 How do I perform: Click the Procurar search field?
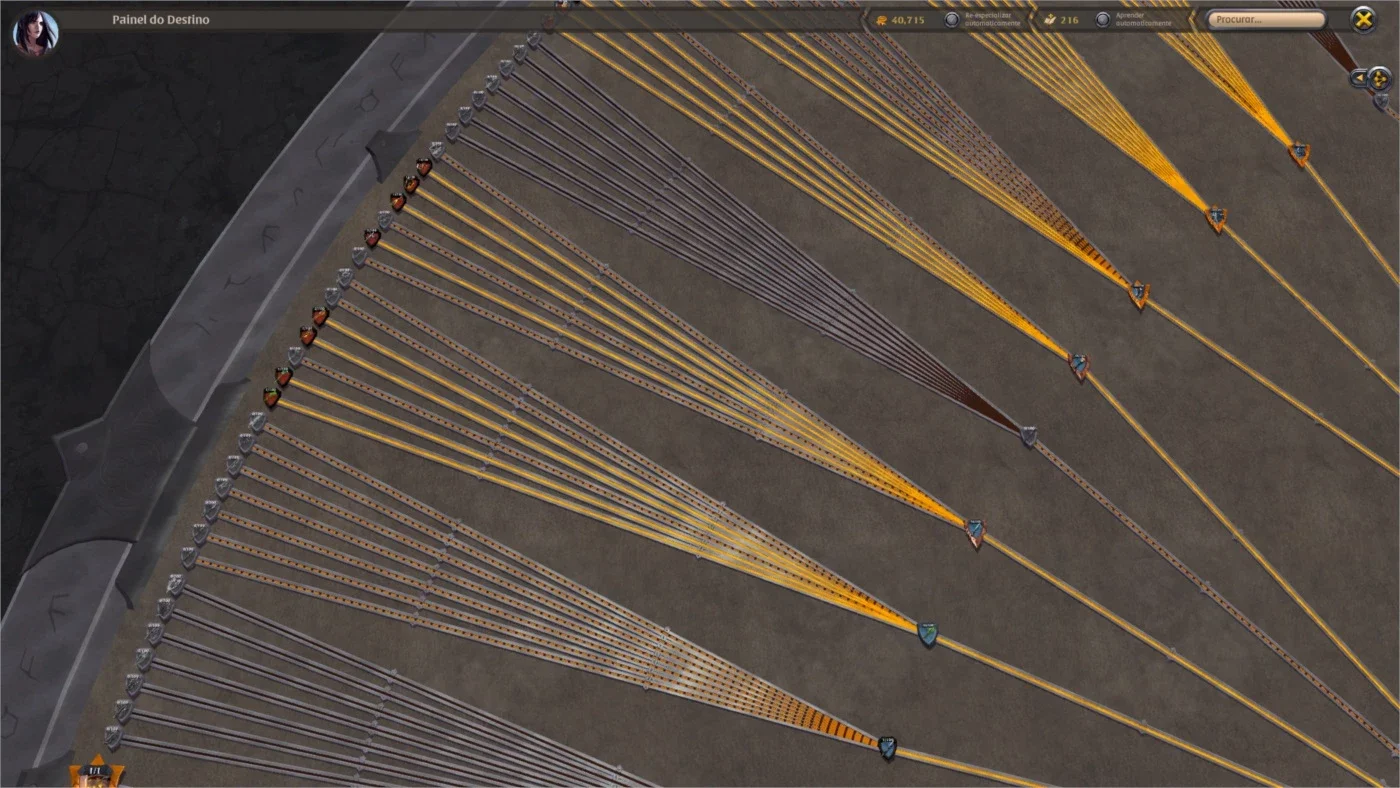(1266, 19)
